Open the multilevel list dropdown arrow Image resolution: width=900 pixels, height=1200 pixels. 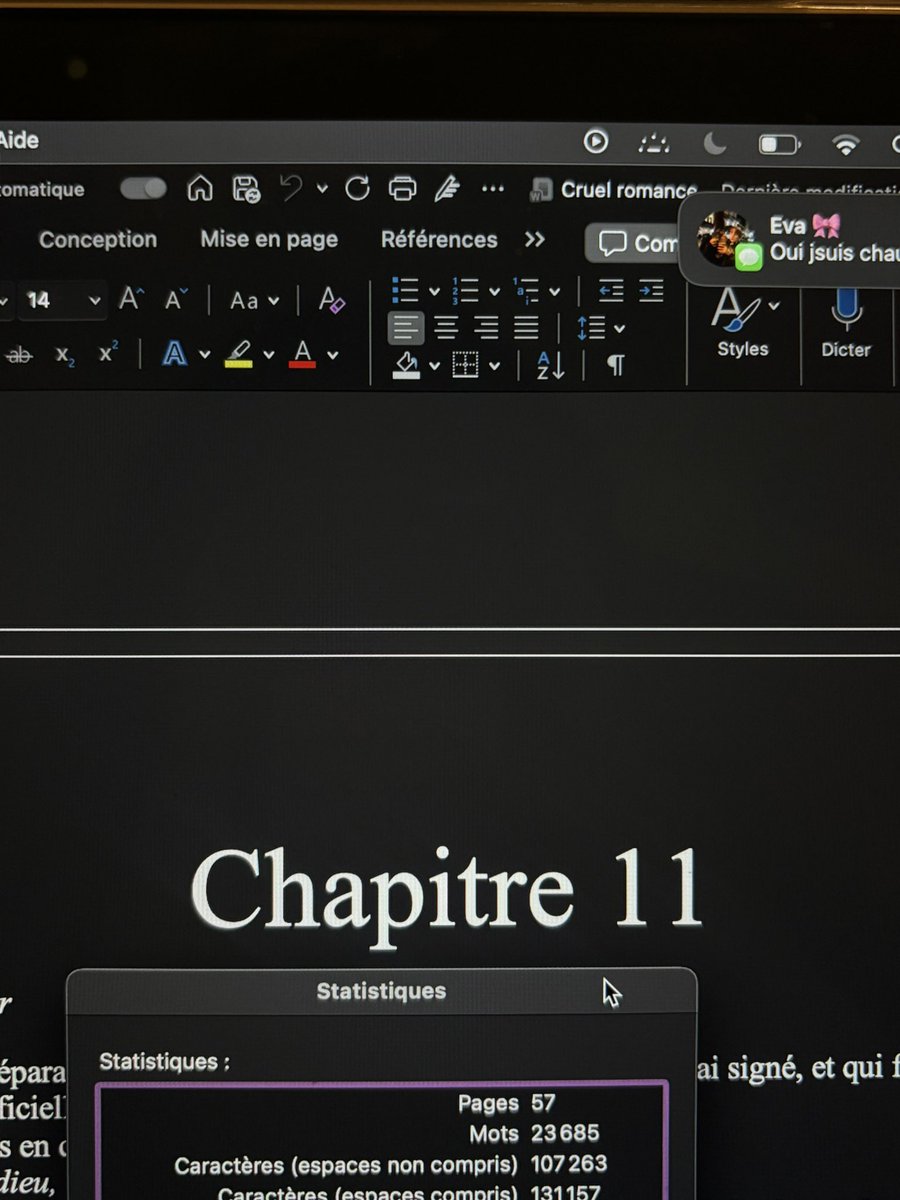[554, 291]
